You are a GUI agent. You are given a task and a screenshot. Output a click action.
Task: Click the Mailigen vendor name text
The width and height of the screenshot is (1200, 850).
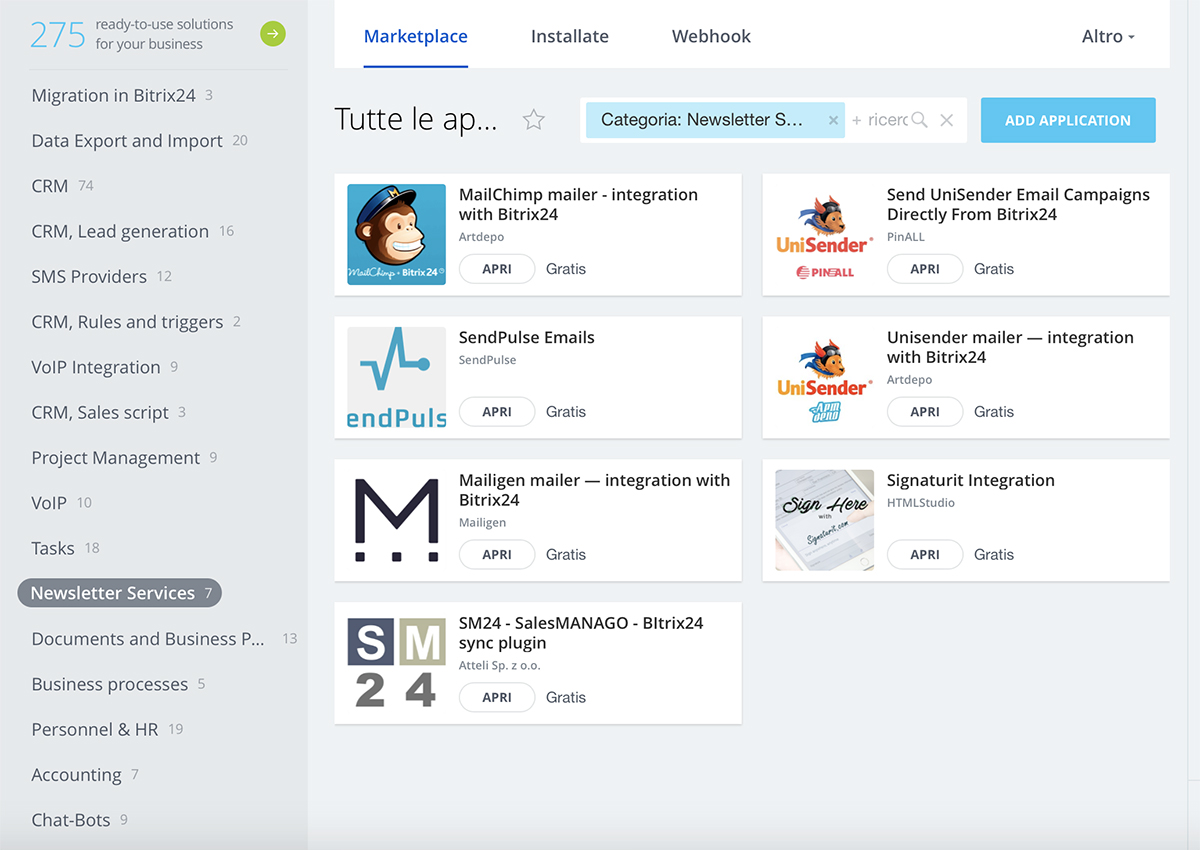coord(483,522)
